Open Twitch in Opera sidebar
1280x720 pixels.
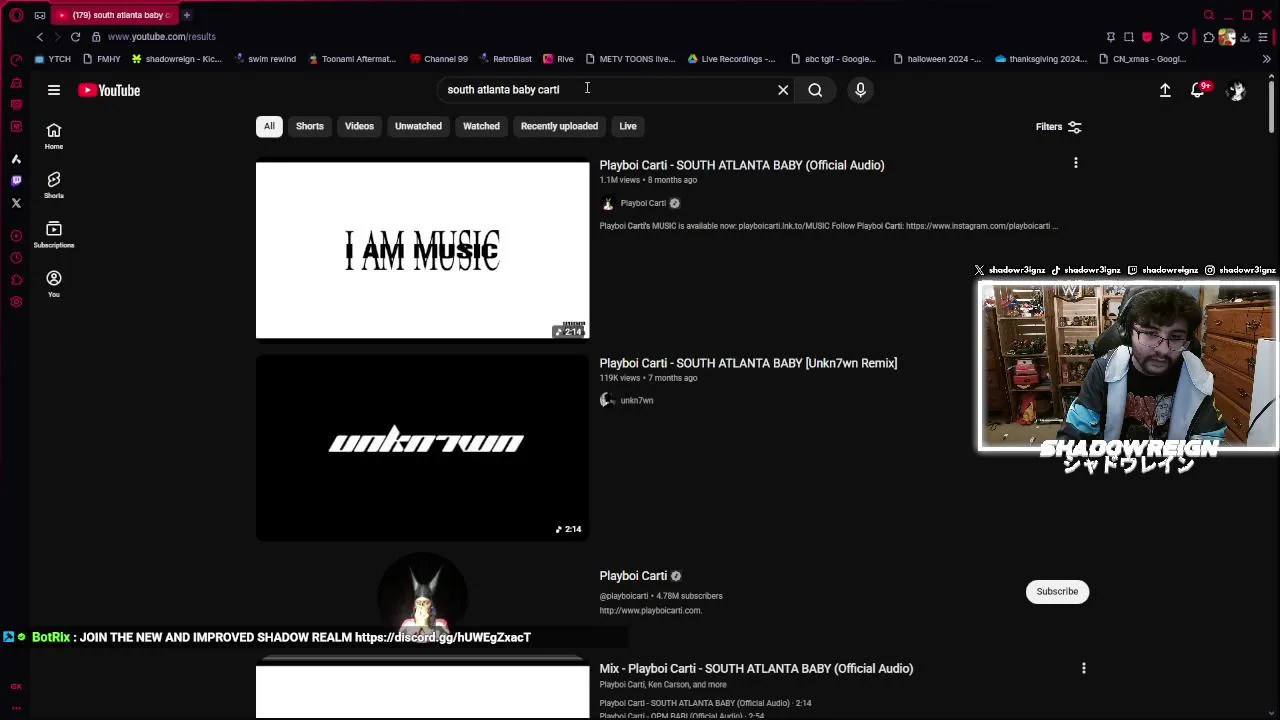16,181
